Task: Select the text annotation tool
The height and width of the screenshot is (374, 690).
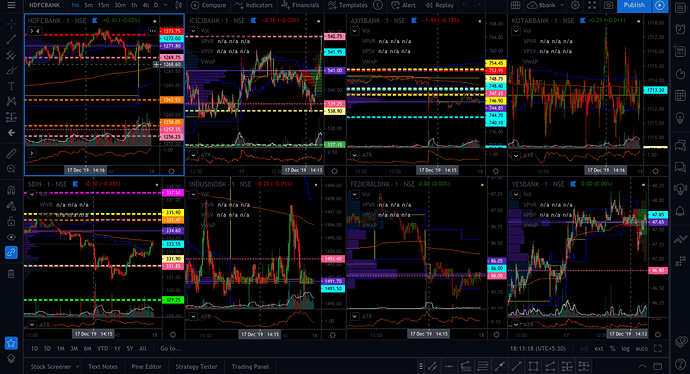Action: coord(11,86)
